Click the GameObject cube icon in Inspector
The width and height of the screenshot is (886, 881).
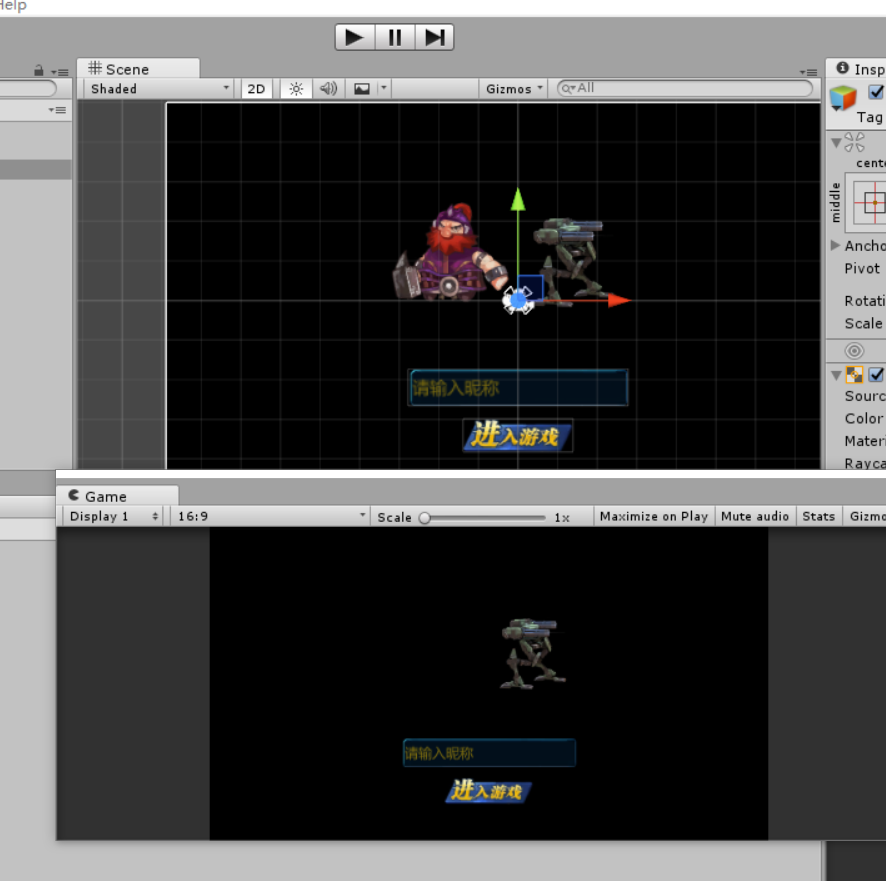pos(843,98)
